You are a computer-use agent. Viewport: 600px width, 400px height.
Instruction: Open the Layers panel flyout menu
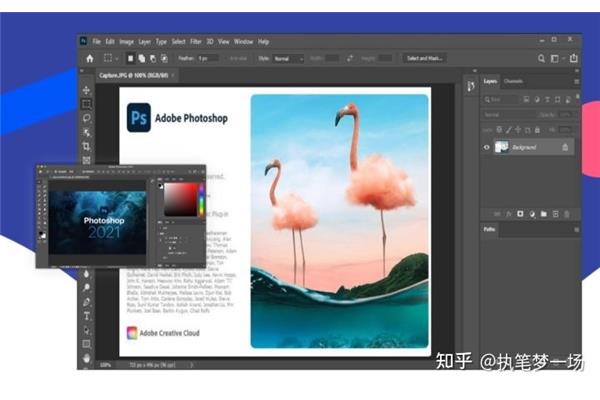(x=576, y=82)
